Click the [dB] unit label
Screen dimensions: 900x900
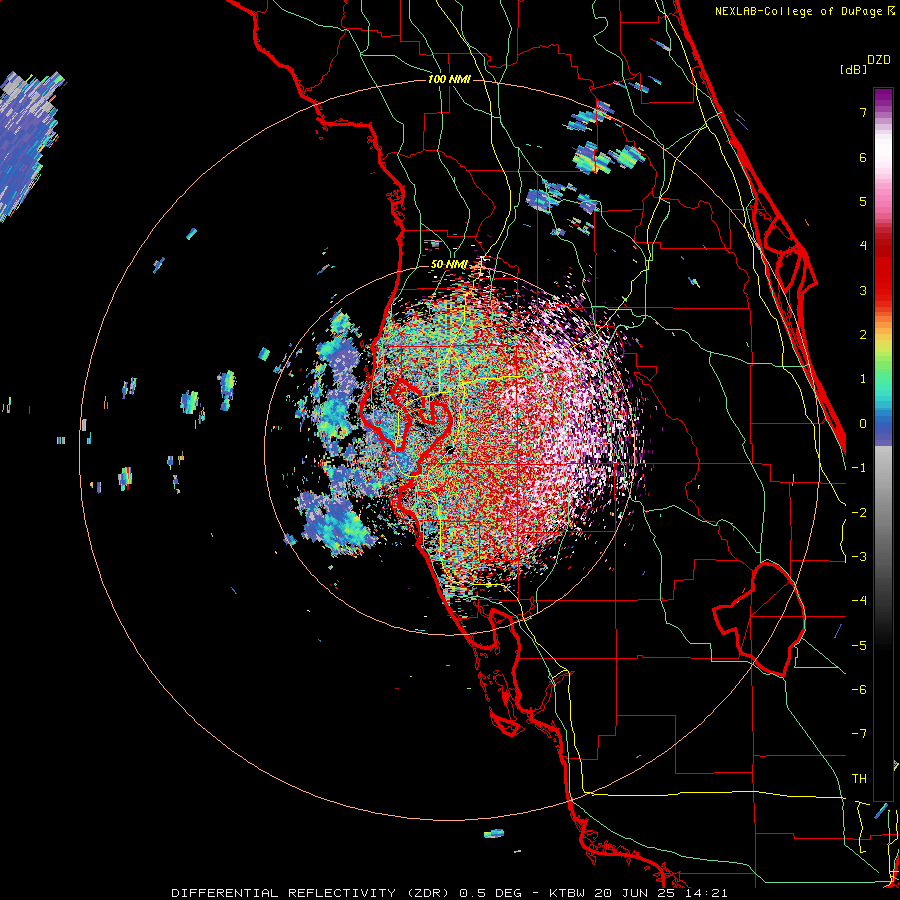click(x=854, y=69)
